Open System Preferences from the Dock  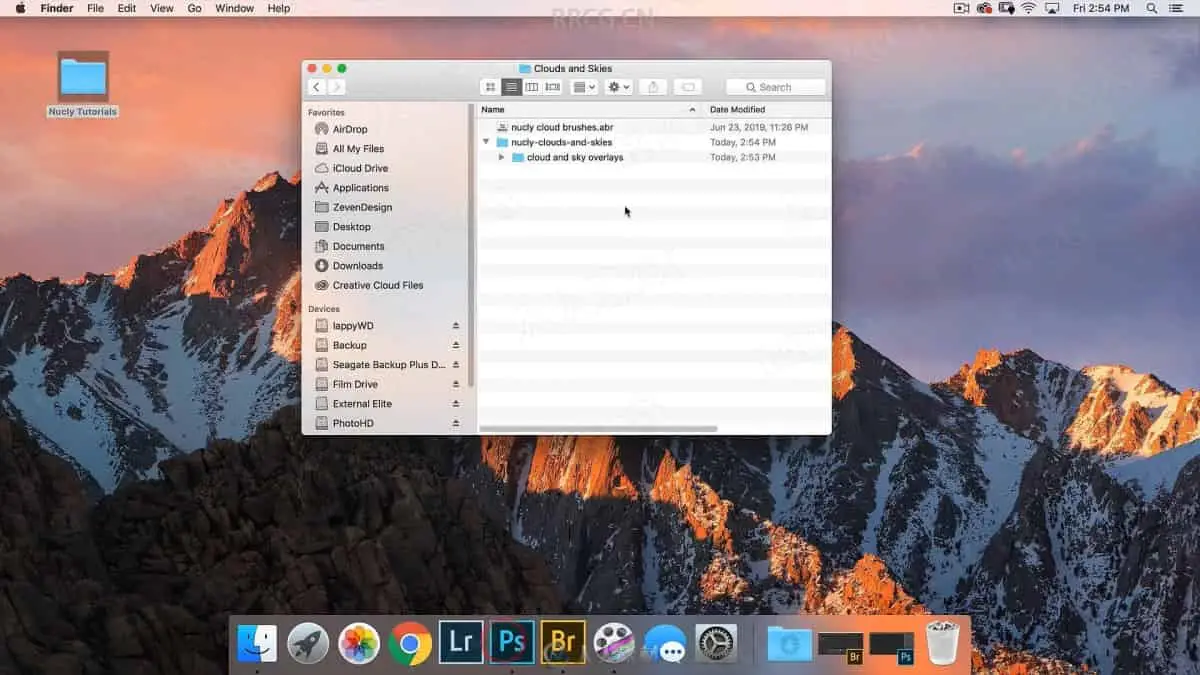[x=716, y=643]
